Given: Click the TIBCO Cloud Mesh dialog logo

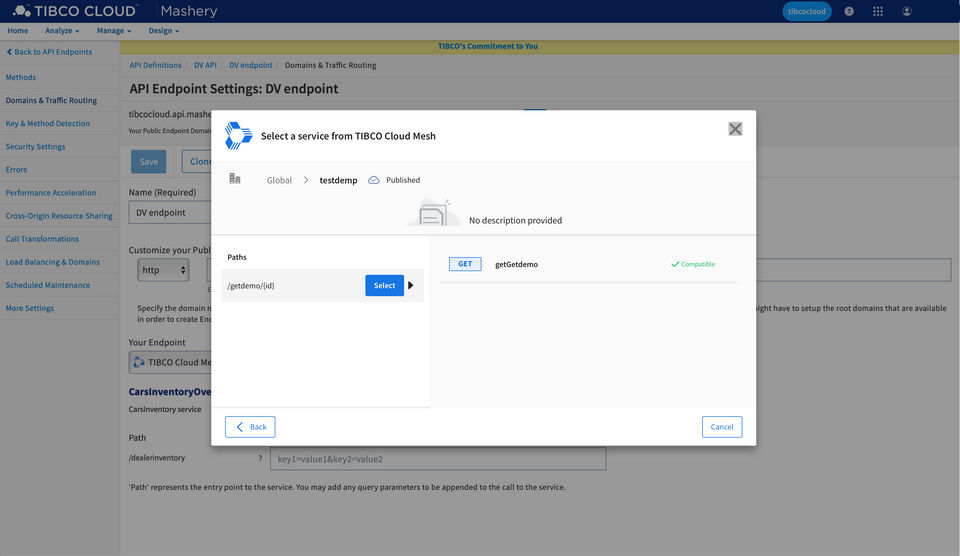Looking at the screenshot, I should [x=238, y=135].
